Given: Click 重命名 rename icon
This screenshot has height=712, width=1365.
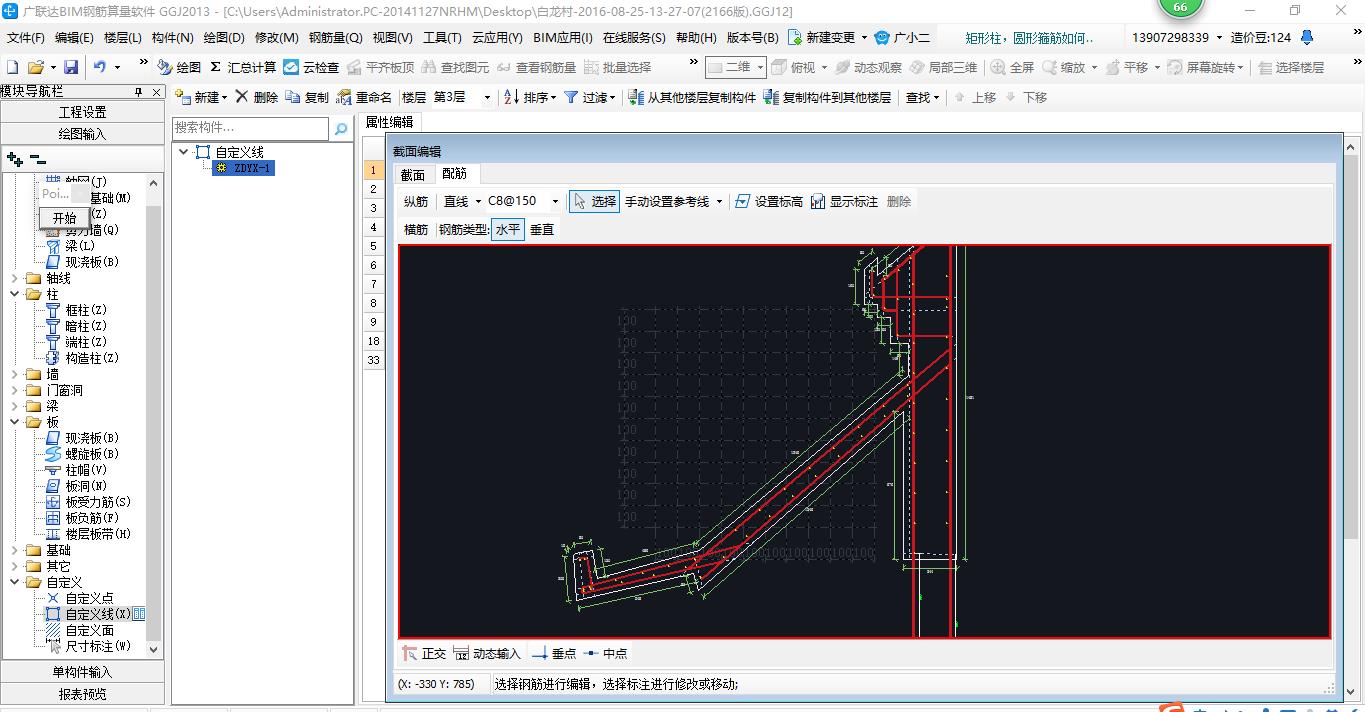Looking at the screenshot, I should 365,97.
